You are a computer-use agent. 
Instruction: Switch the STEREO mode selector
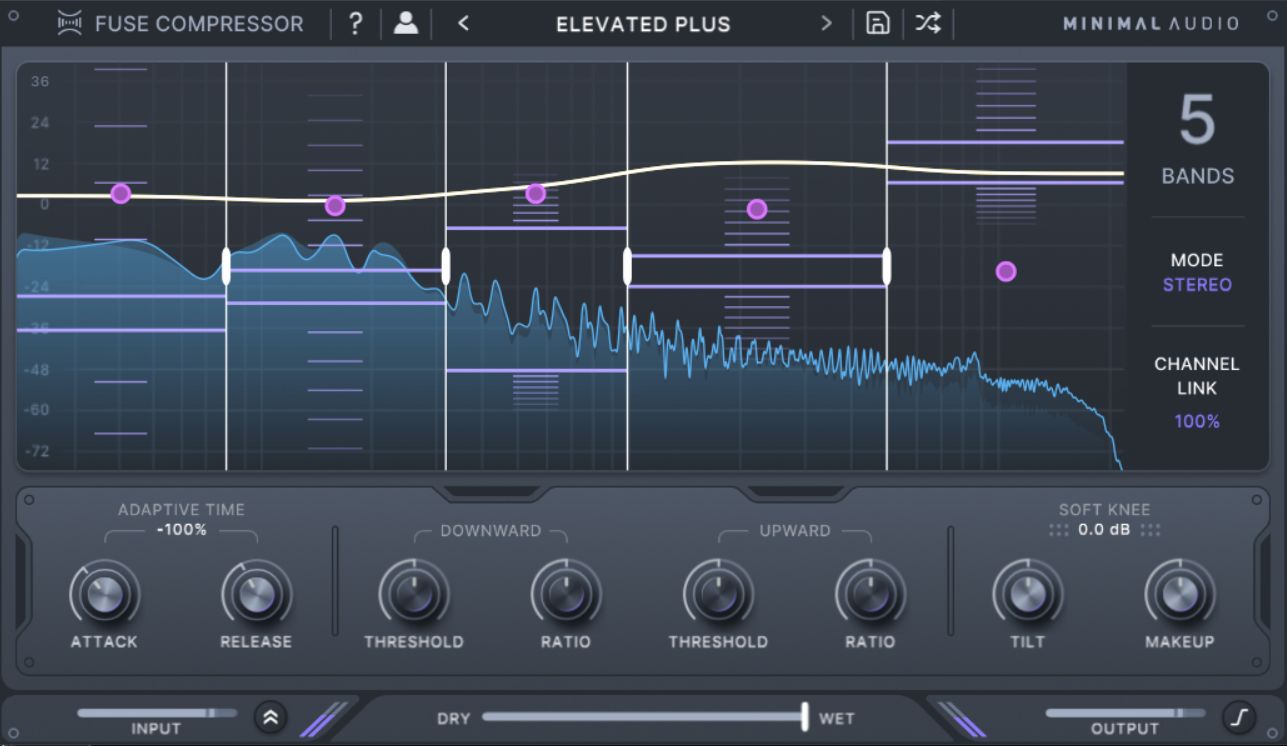pyautogui.click(x=1197, y=285)
